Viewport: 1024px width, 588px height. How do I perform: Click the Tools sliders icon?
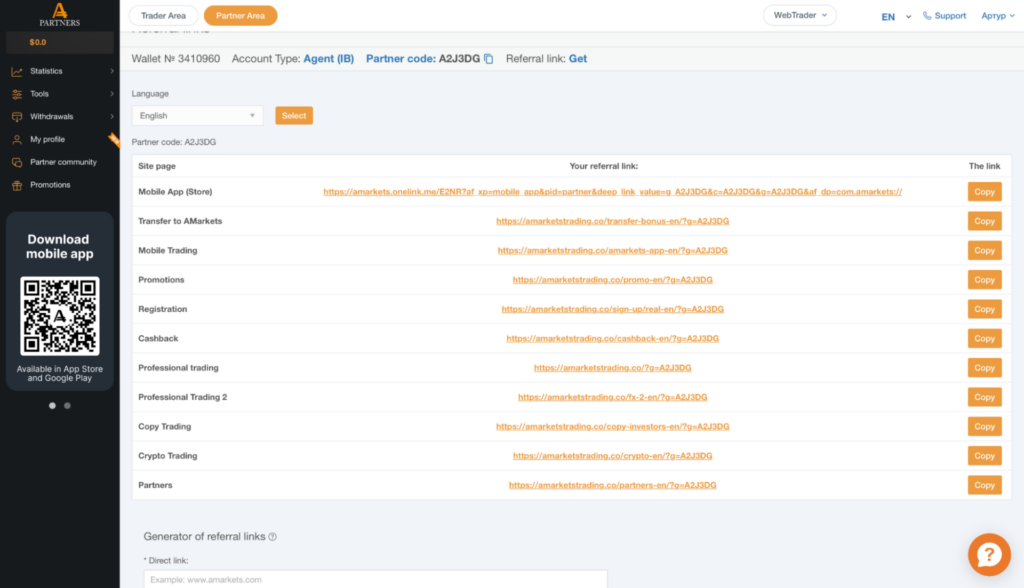click(17, 94)
